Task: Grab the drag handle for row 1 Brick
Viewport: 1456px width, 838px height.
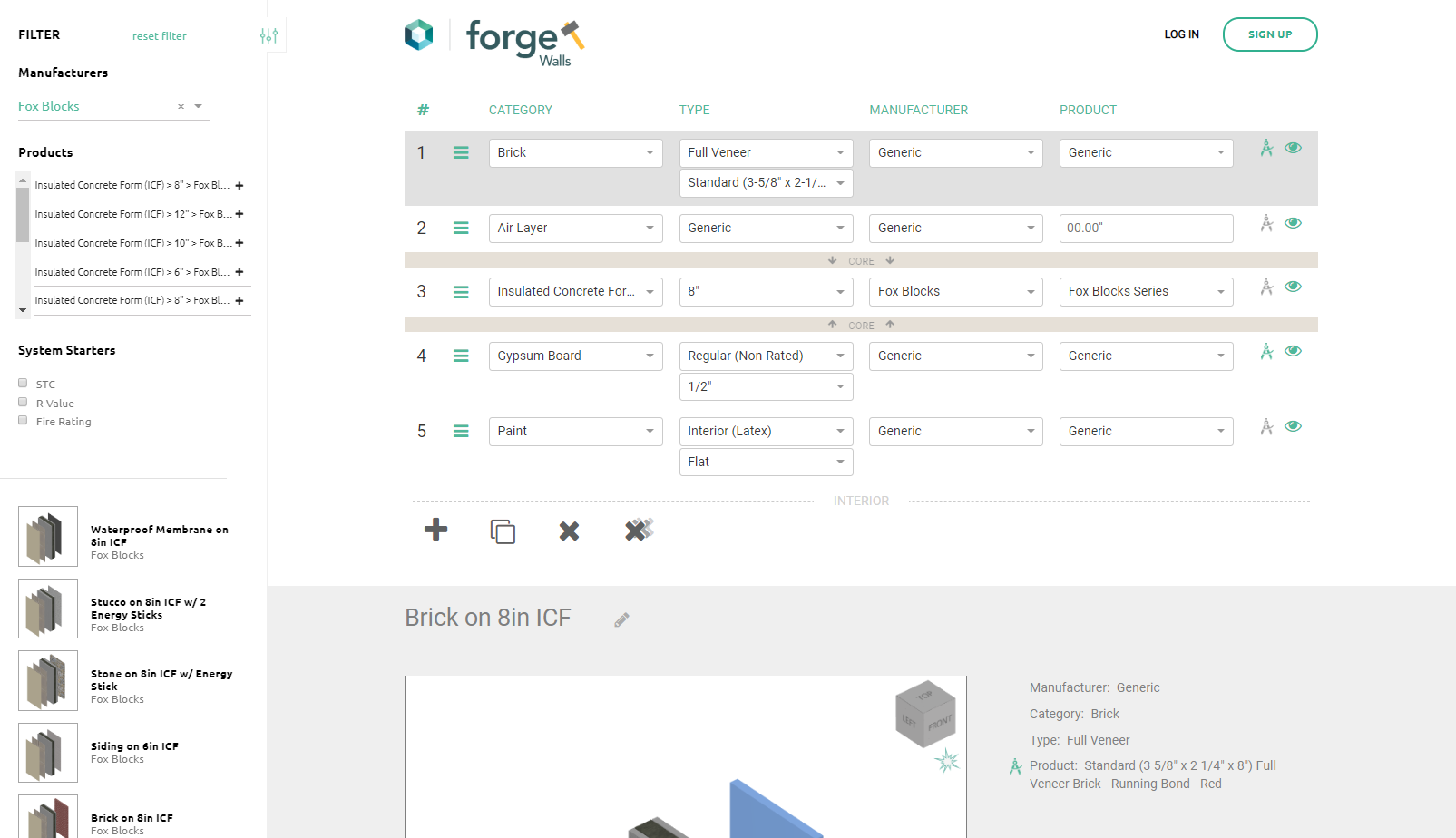Action: pyautogui.click(x=461, y=153)
